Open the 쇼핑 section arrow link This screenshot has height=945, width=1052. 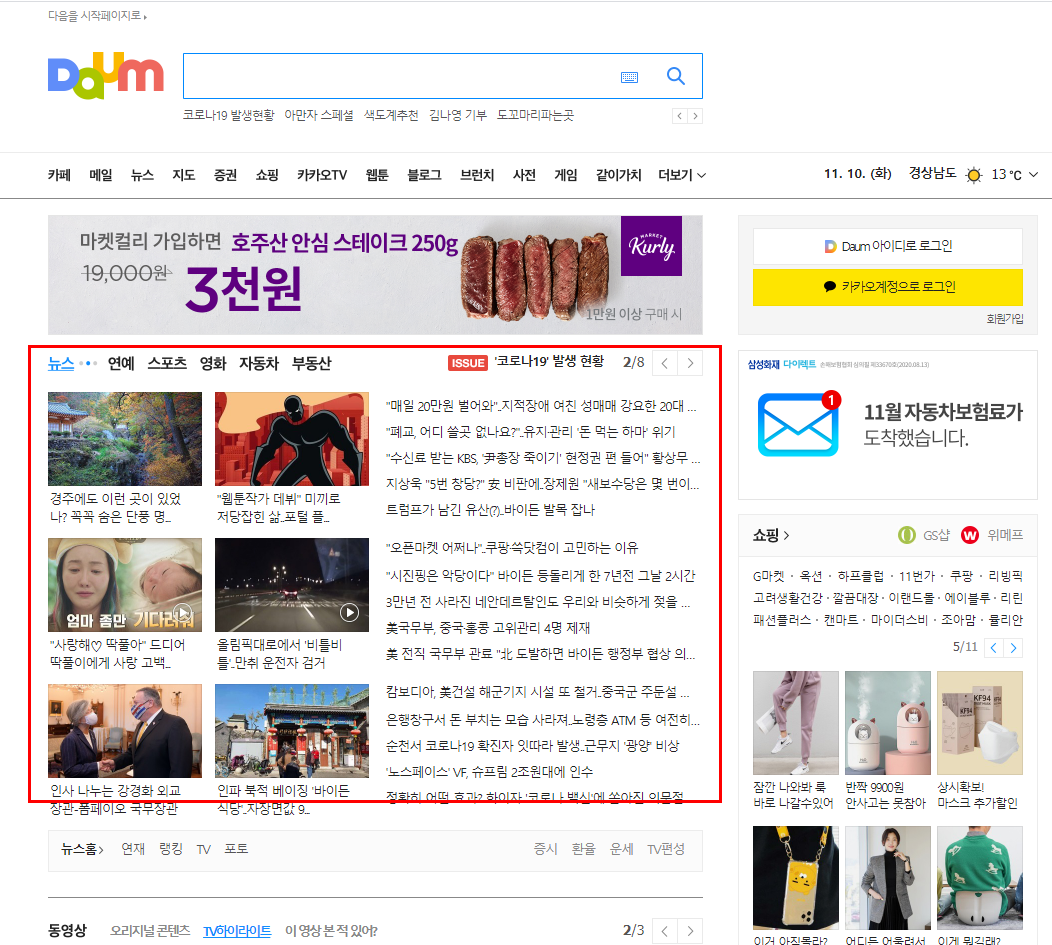771,535
